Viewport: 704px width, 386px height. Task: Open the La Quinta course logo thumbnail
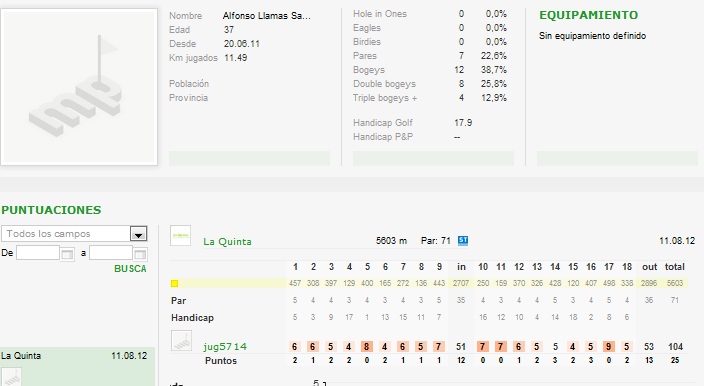180,236
